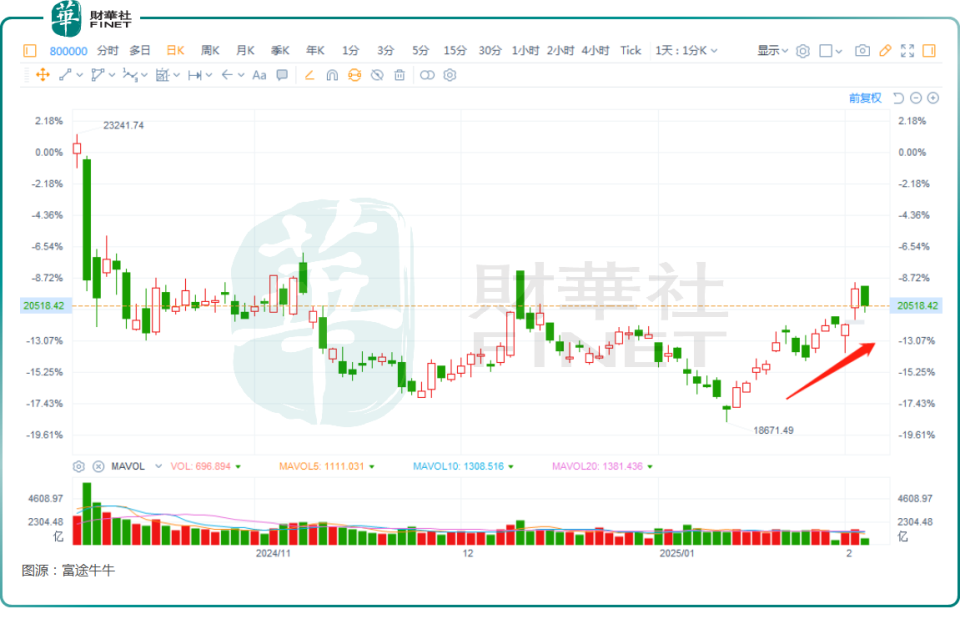Expand the polygon tool dropdown arrow

(x=112, y=75)
